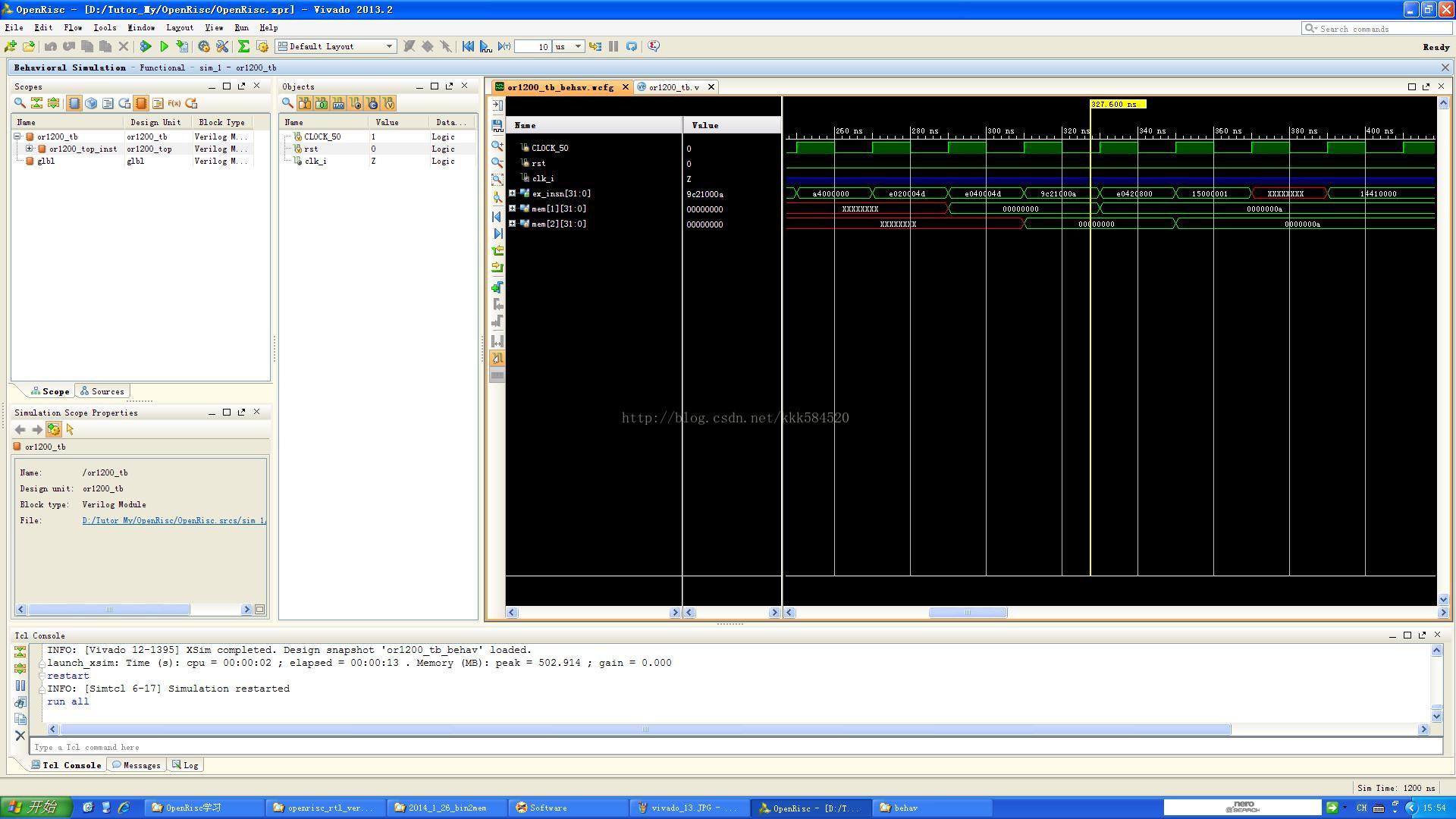Click the Zoom to Cursor icon
The width and height of the screenshot is (1456, 819).
pyautogui.click(x=497, y=197)
